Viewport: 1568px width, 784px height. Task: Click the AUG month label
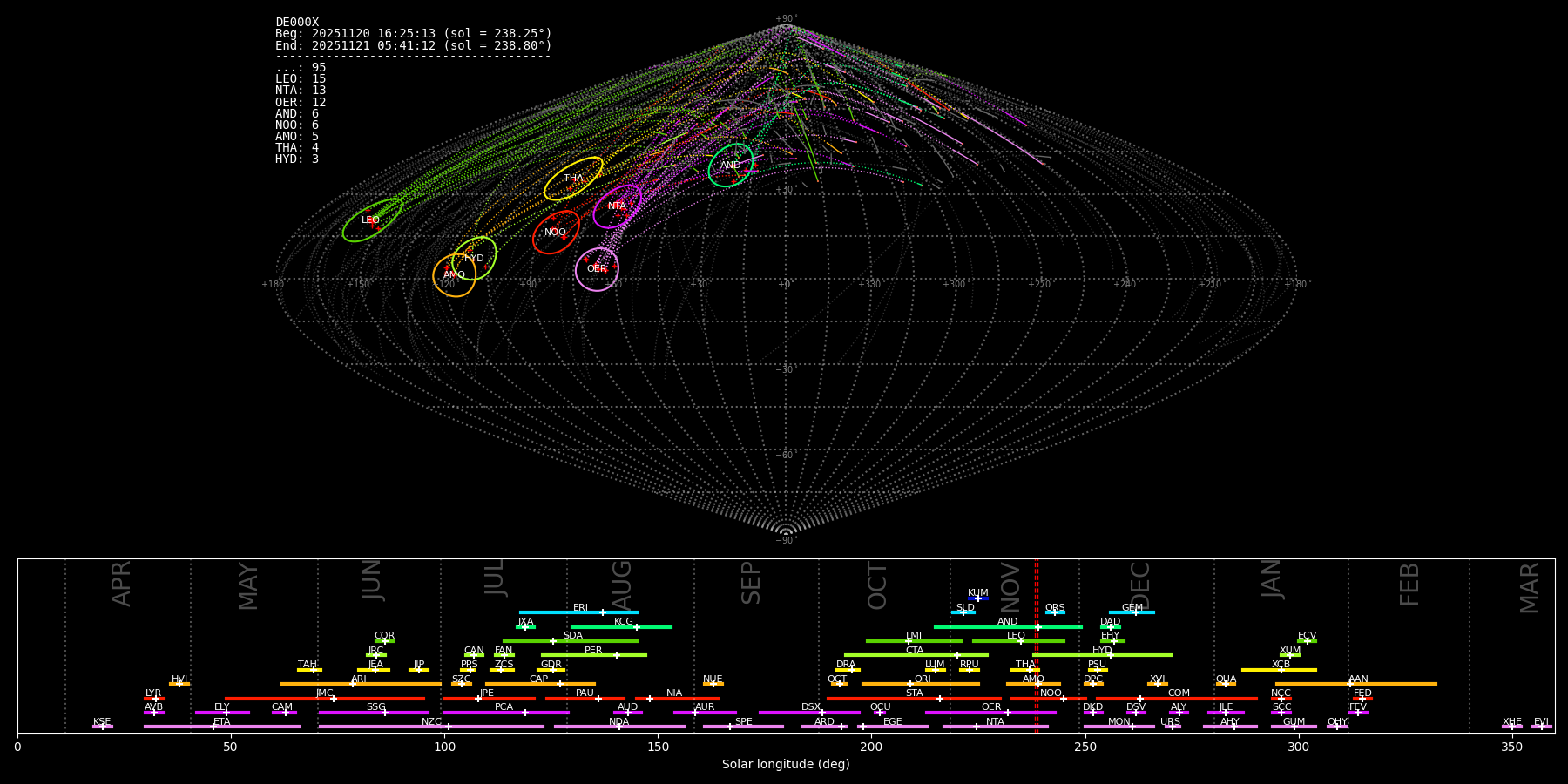622,583
